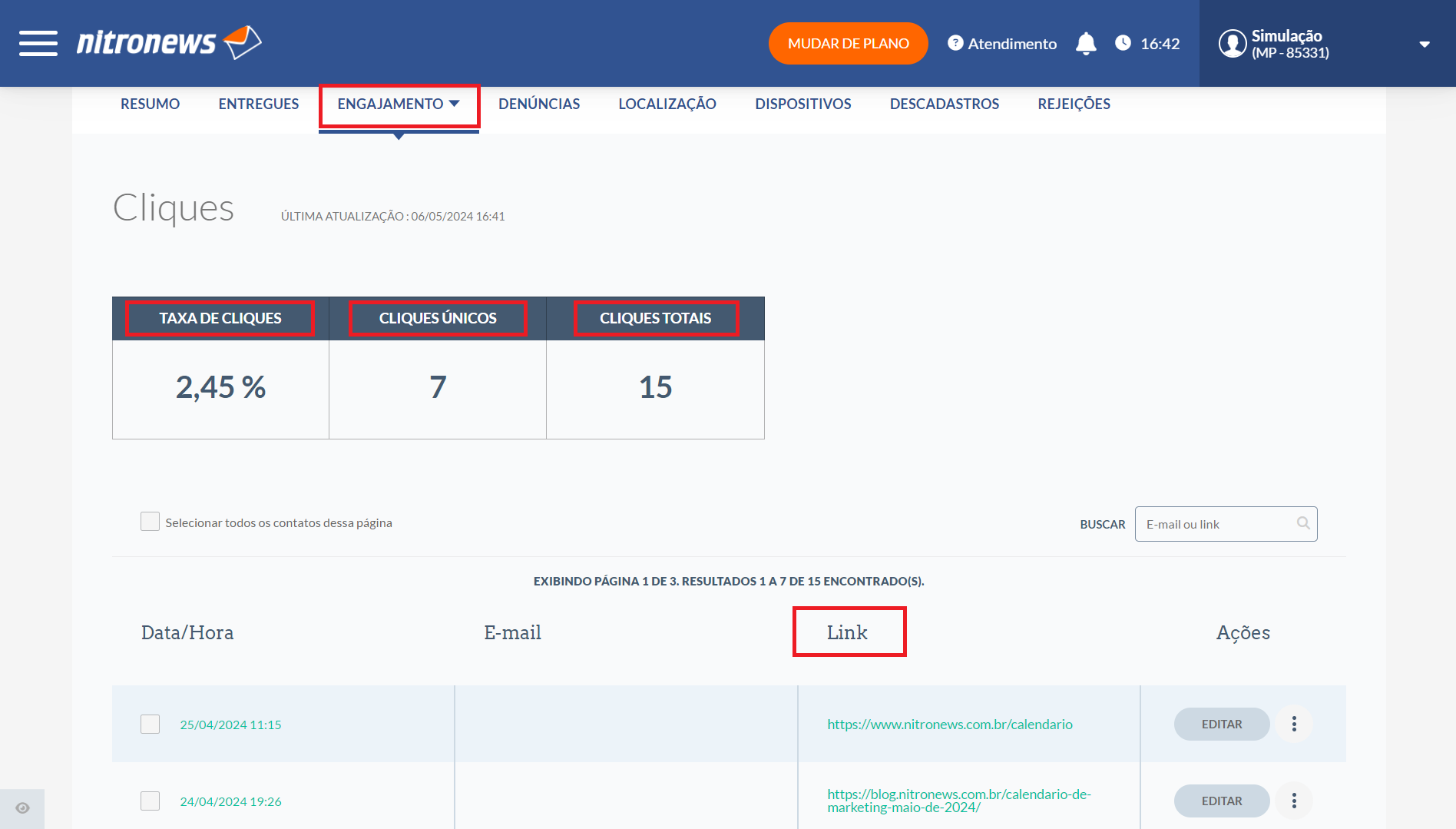Click the Link column header

(x=848, y=632)
